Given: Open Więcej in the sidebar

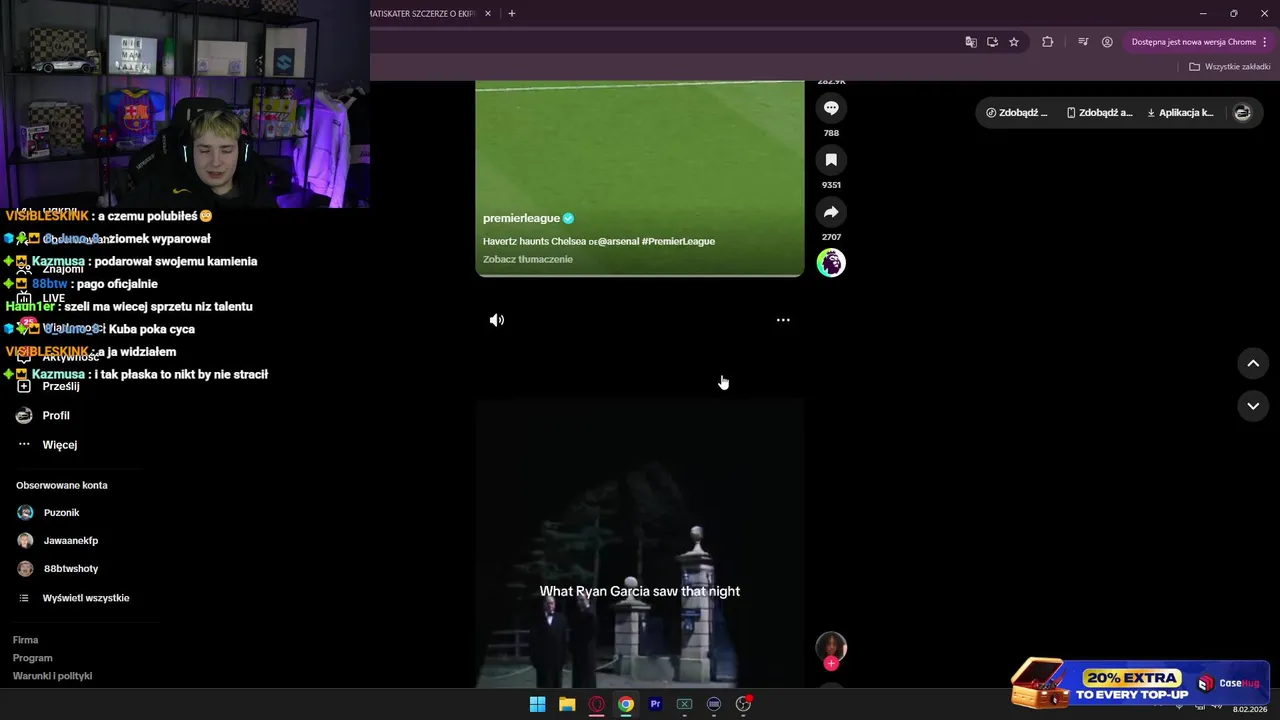Looking at the screenshot, I should (x=48, y=444).
